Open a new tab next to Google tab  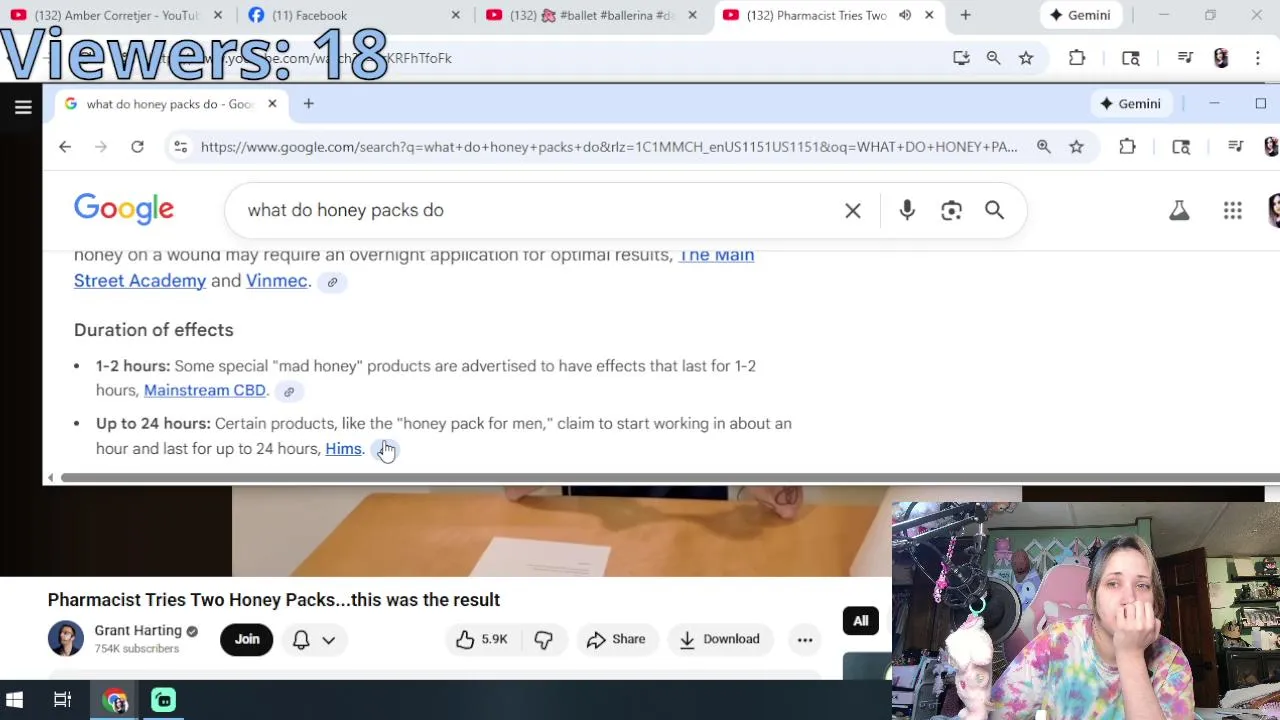point(308,104)
